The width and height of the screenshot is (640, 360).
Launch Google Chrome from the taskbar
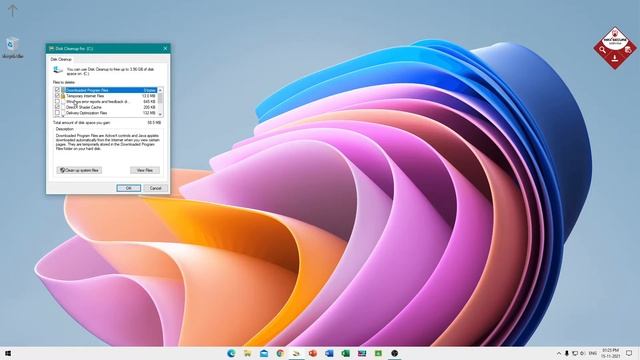[x=280, y=353]
